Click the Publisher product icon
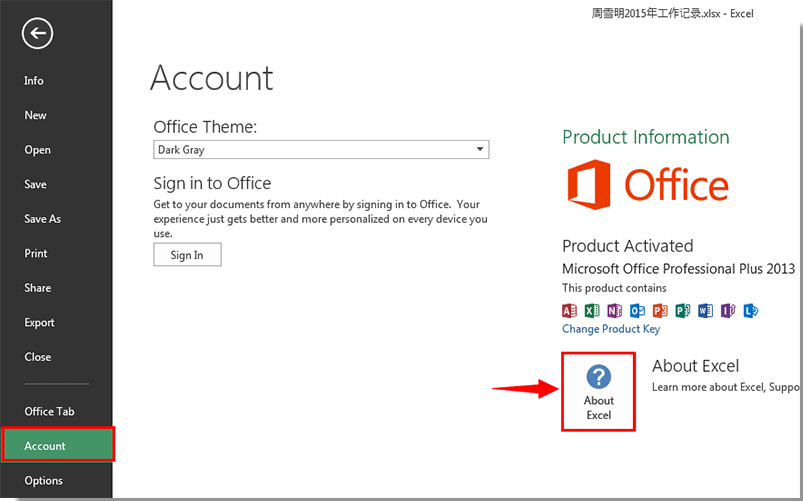This screenshot has width=803, height=501. 682,310
